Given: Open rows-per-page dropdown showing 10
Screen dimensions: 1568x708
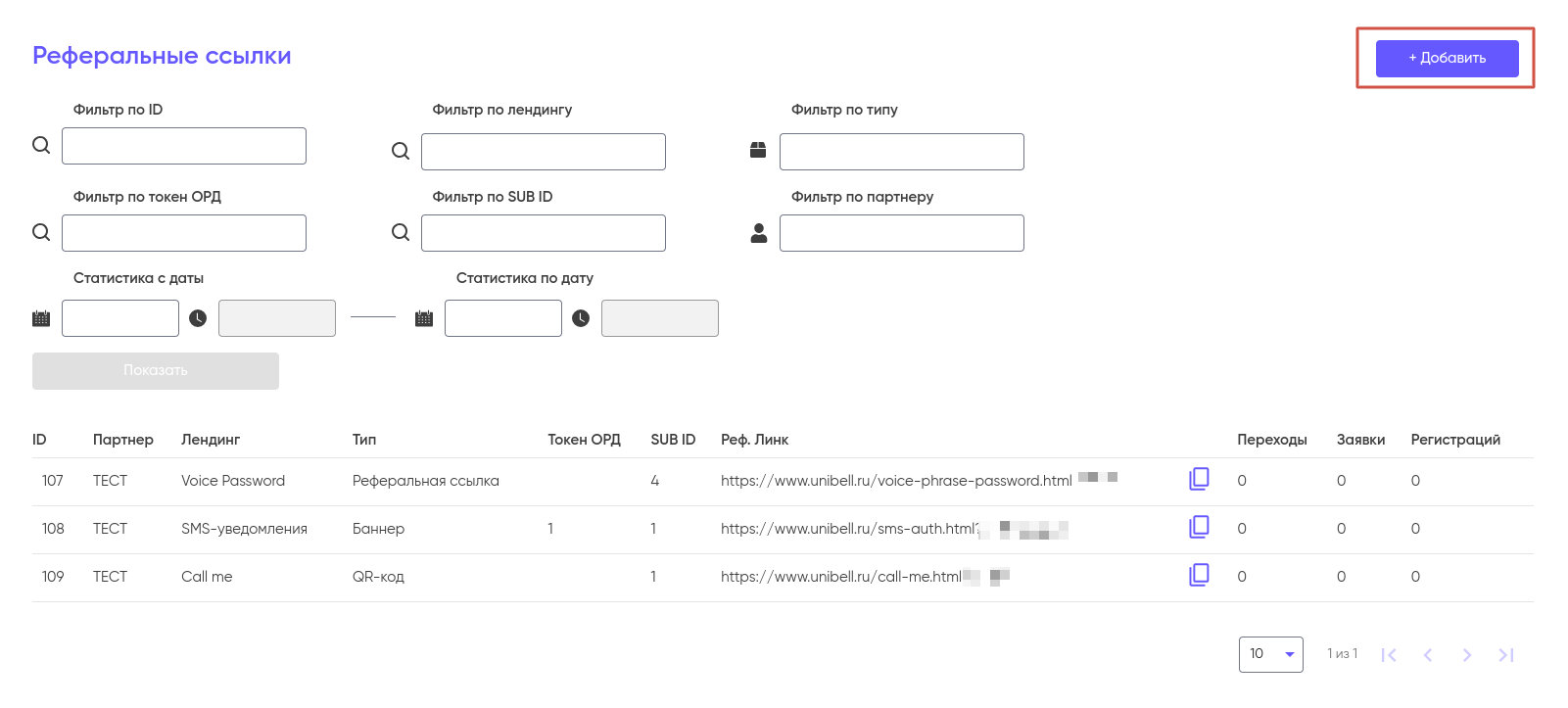Looking at the screenshot, I should click(x=1270, y=654).
